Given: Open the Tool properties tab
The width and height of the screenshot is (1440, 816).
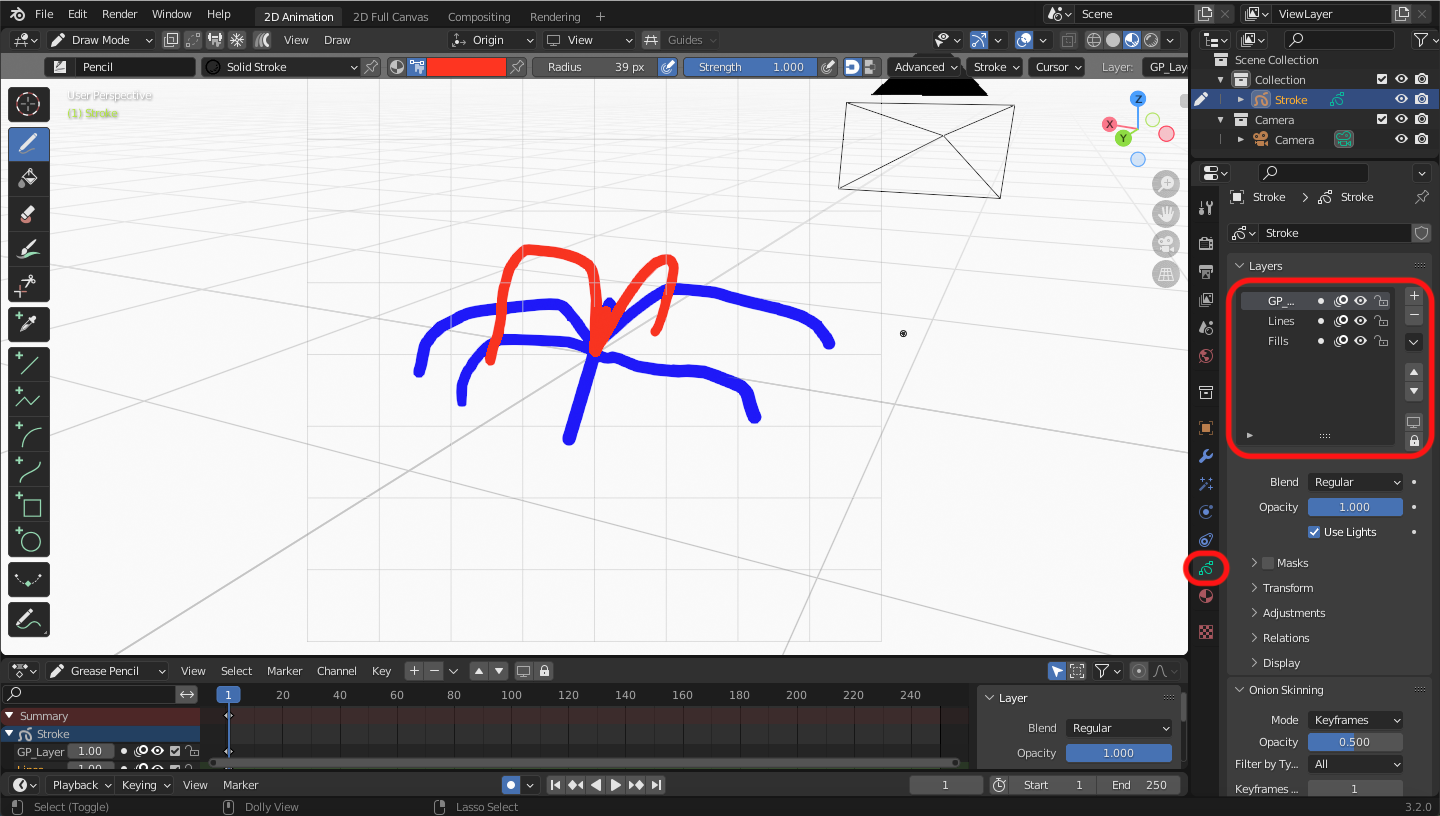Looking at the screenshot, I should point(1206,208).
